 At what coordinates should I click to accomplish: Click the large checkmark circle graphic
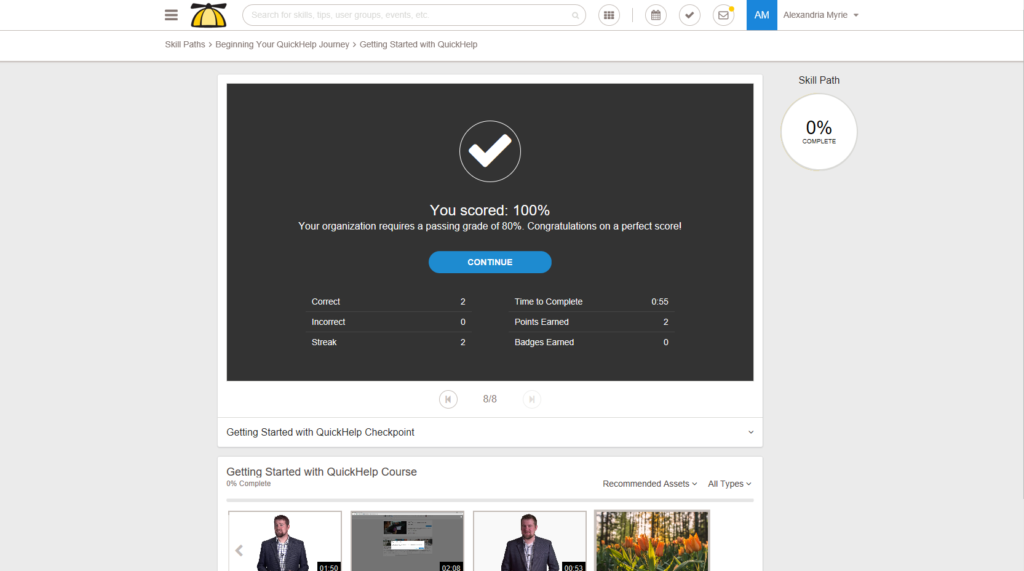(490, 151)
